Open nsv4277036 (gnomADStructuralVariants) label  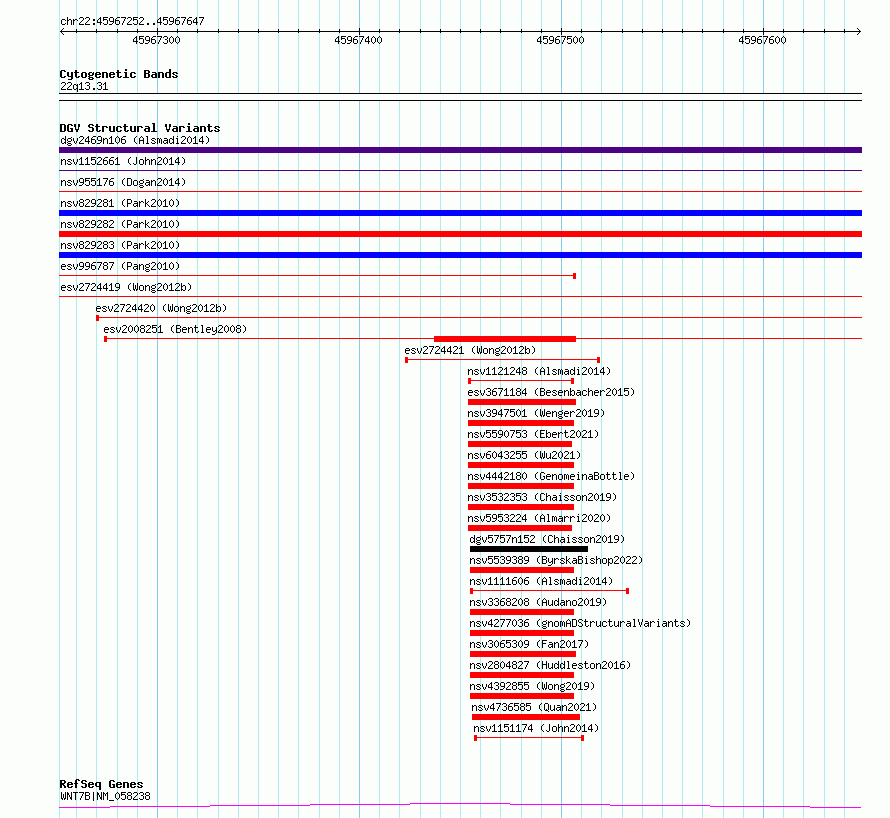click(x=580, y=623)
